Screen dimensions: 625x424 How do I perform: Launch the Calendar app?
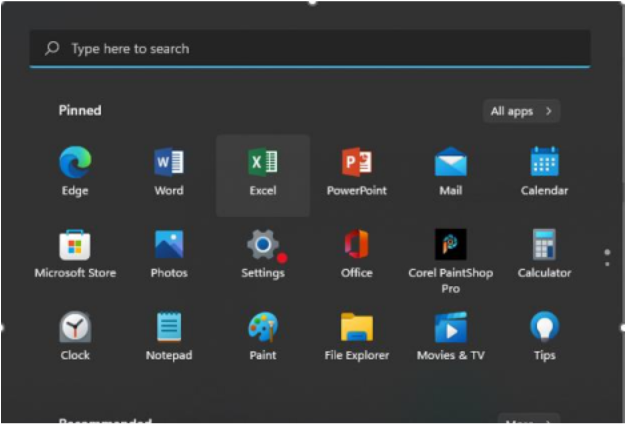(544, 161)
